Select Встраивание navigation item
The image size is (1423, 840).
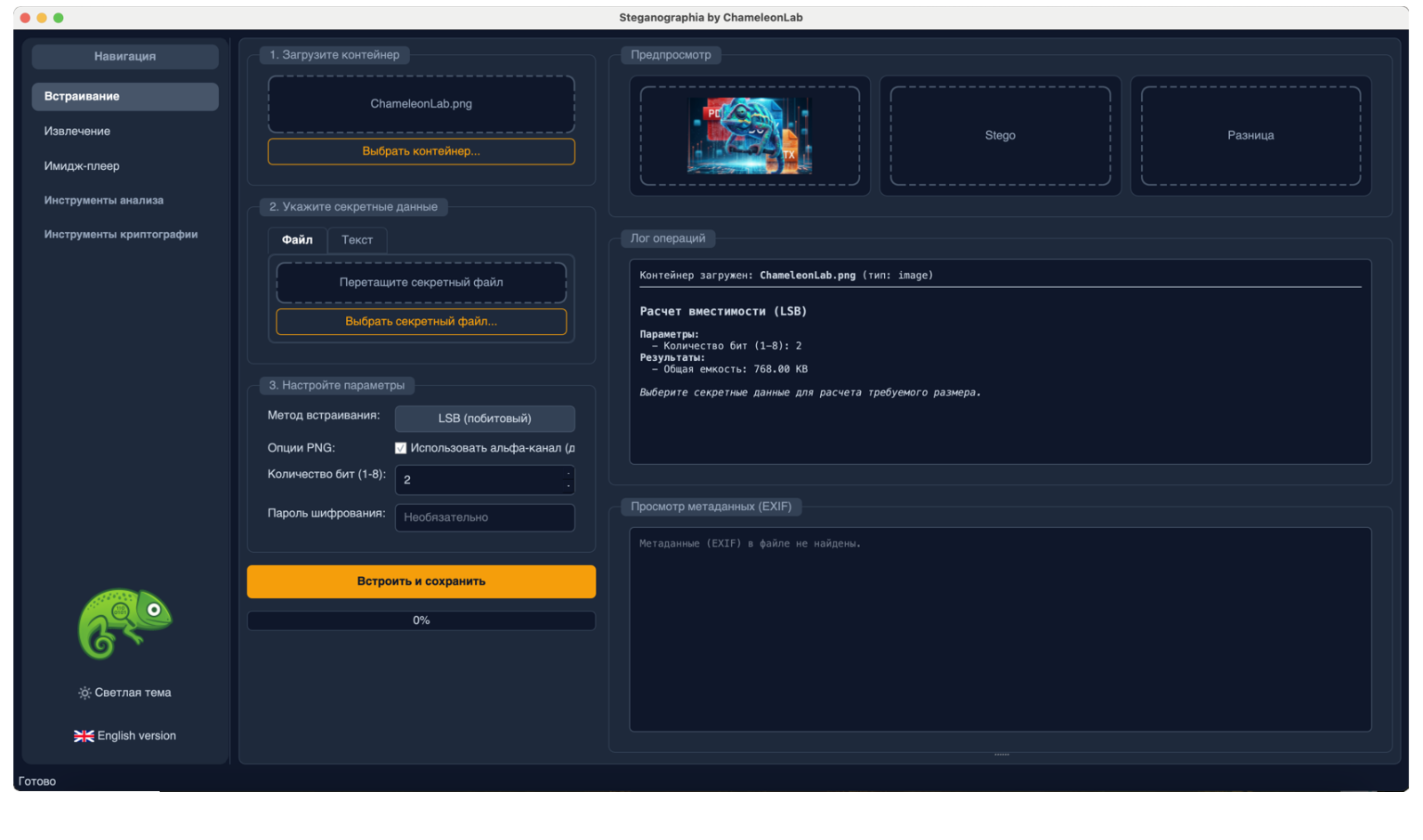pos(125,97)
